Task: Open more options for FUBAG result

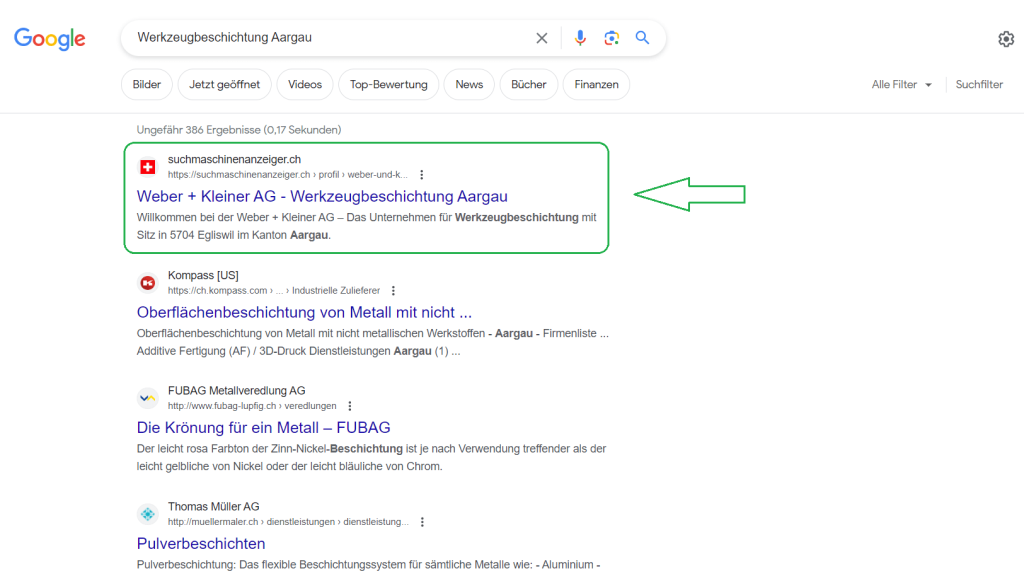Action: (350, 406)
